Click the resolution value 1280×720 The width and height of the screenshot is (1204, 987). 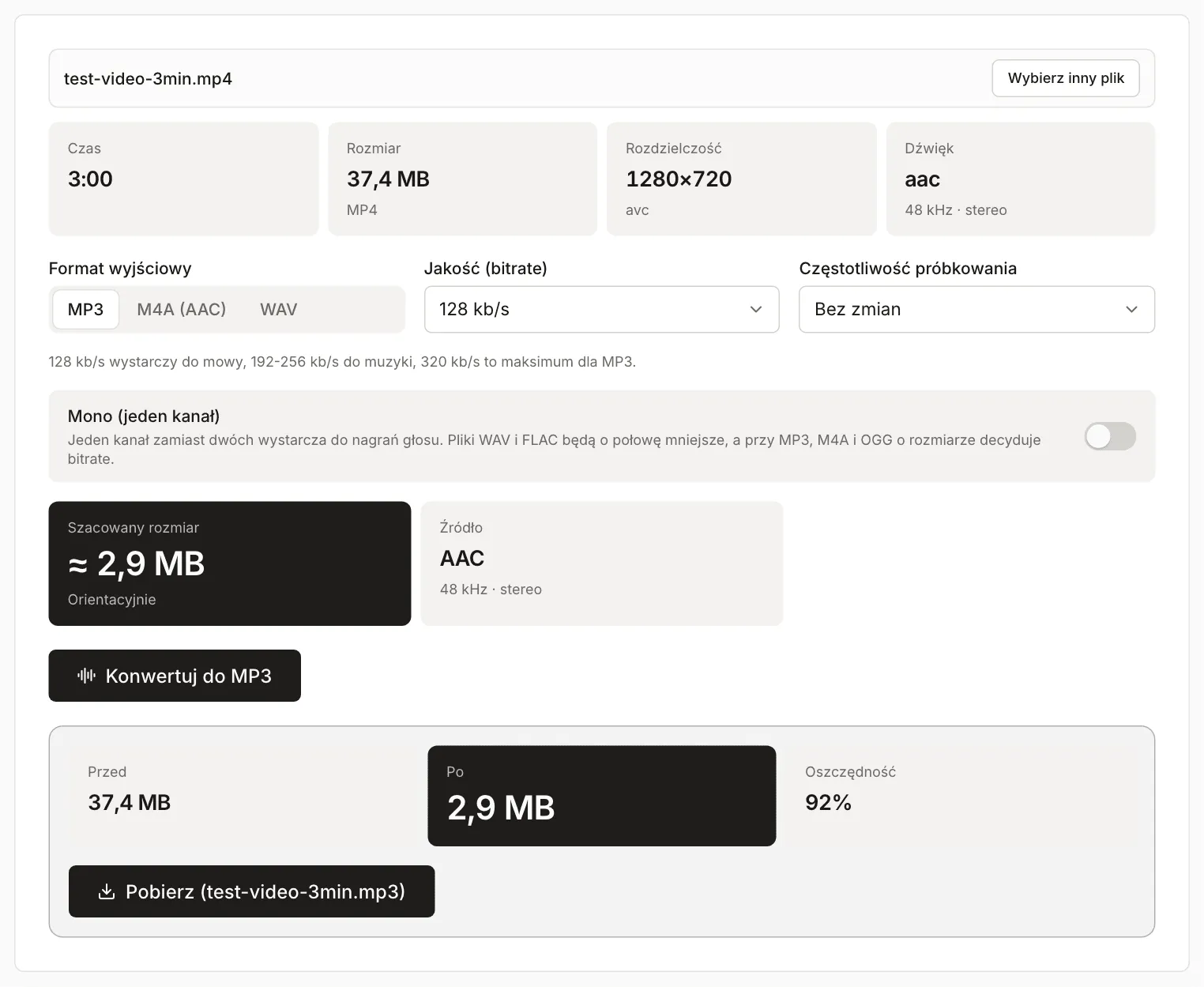pos(679,179)
